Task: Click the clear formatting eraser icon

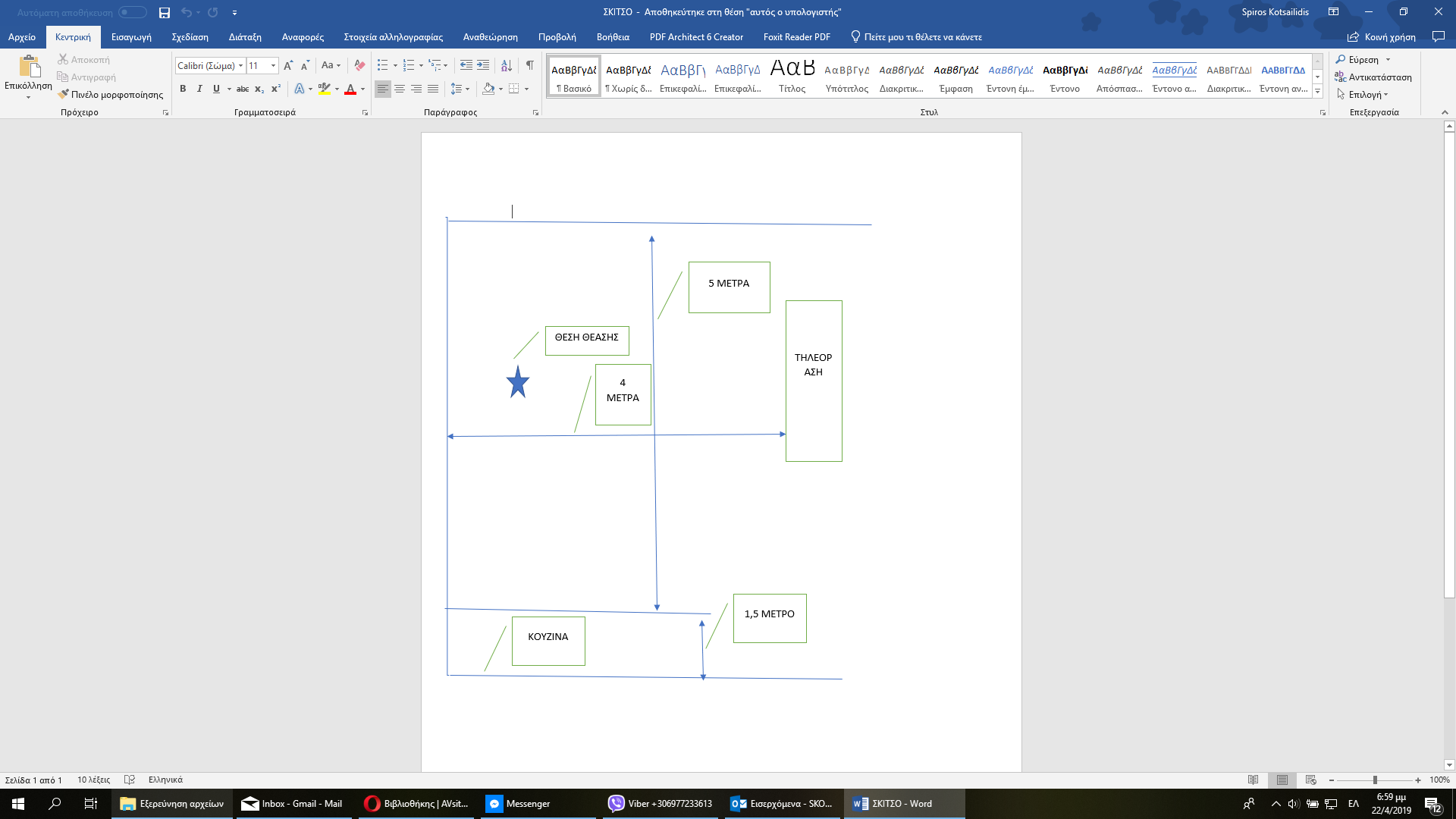Action: (359, 65)
